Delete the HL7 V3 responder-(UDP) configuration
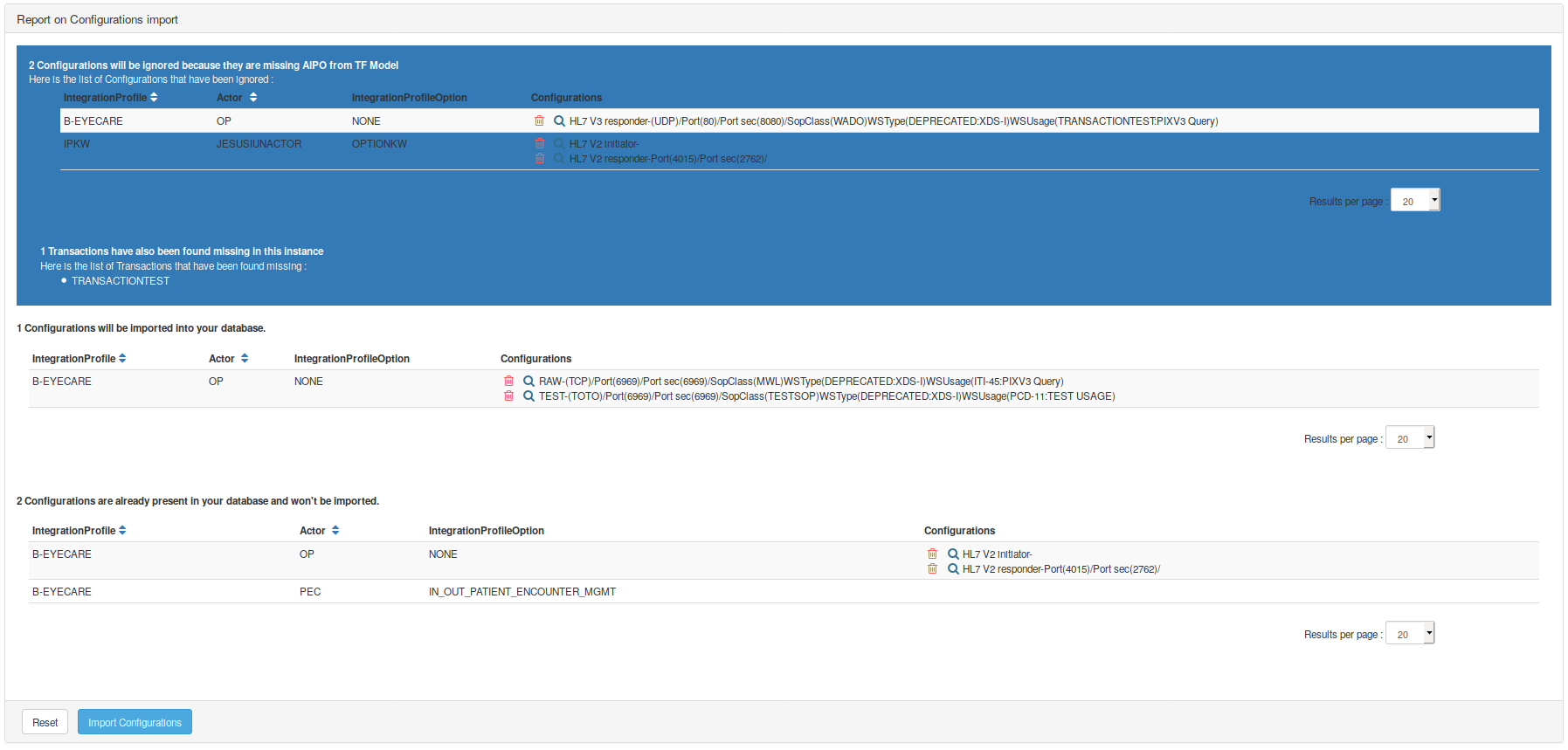 539,121
